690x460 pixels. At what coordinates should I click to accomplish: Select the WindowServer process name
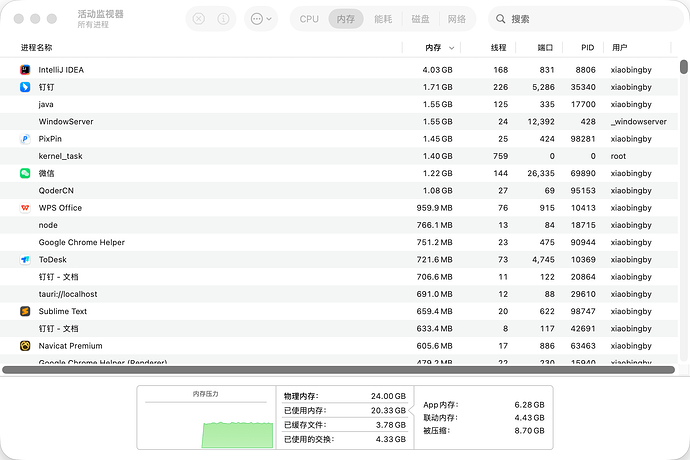point(66,121)
